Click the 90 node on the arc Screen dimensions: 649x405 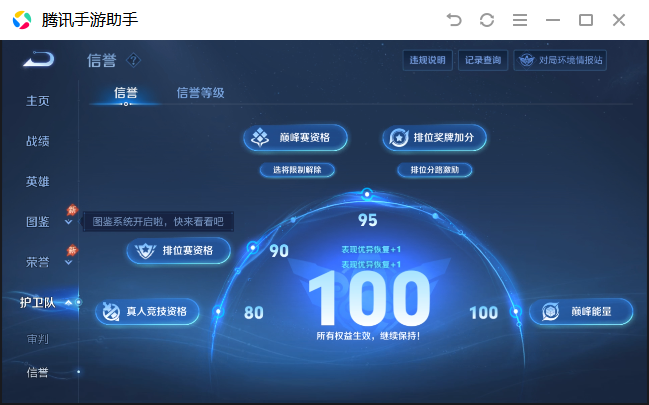tap(252, 248)
